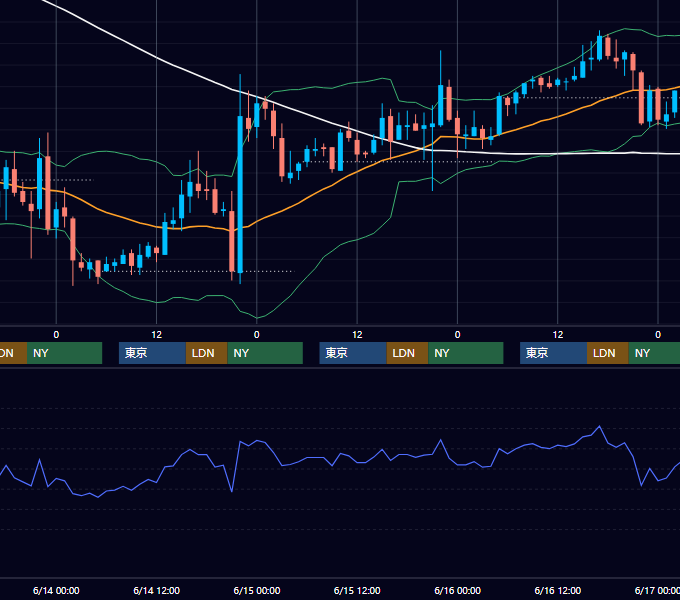Click the 6/16 00:00 date label
This screenshot has width=680, height=600.
(x=458, y=590)
